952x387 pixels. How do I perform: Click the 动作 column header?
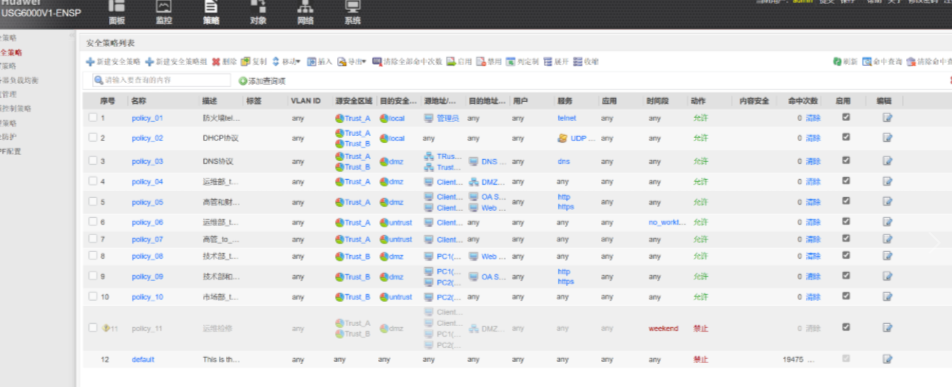[698, 101]
